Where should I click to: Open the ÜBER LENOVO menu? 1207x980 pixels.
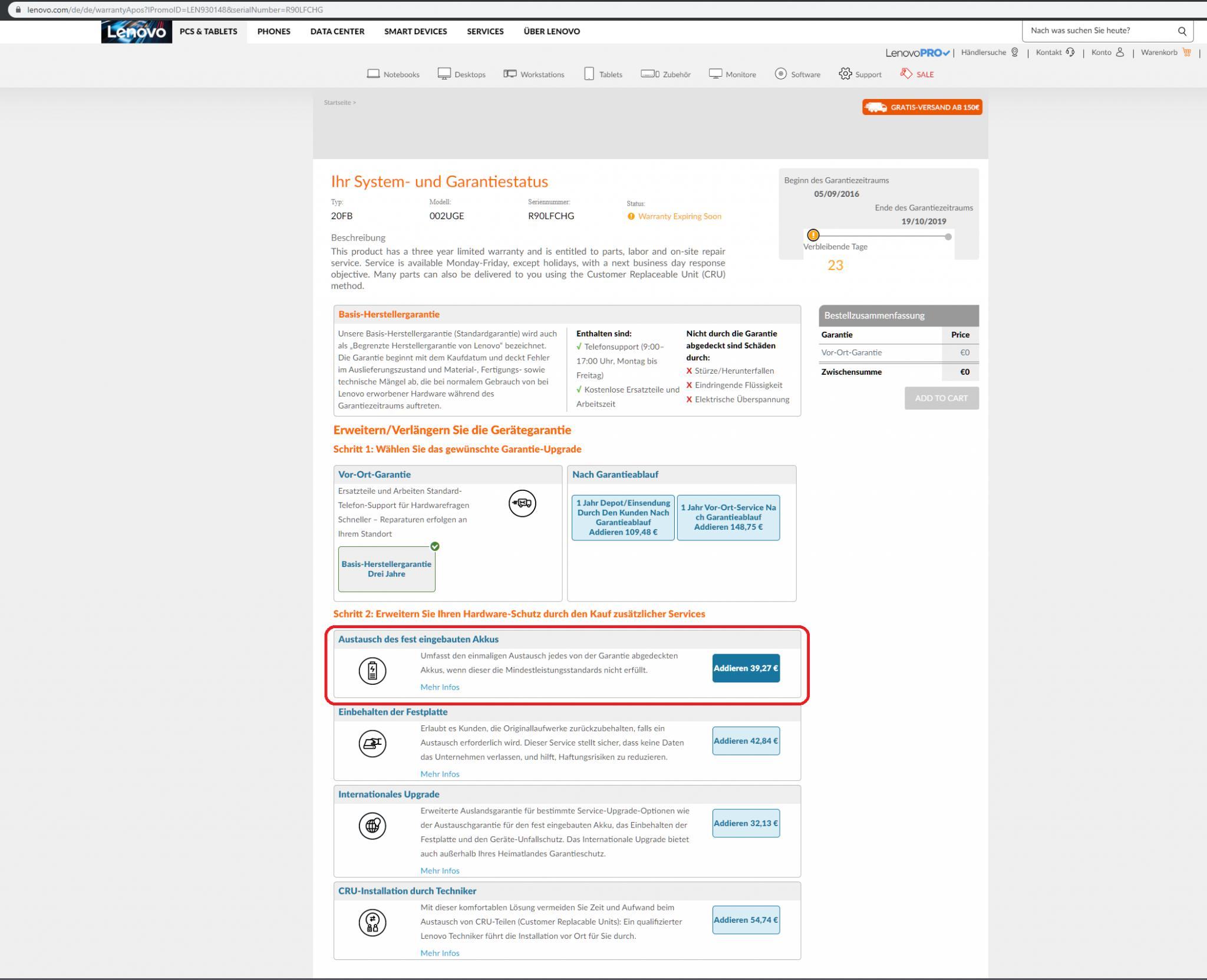(x=552, y=31)
